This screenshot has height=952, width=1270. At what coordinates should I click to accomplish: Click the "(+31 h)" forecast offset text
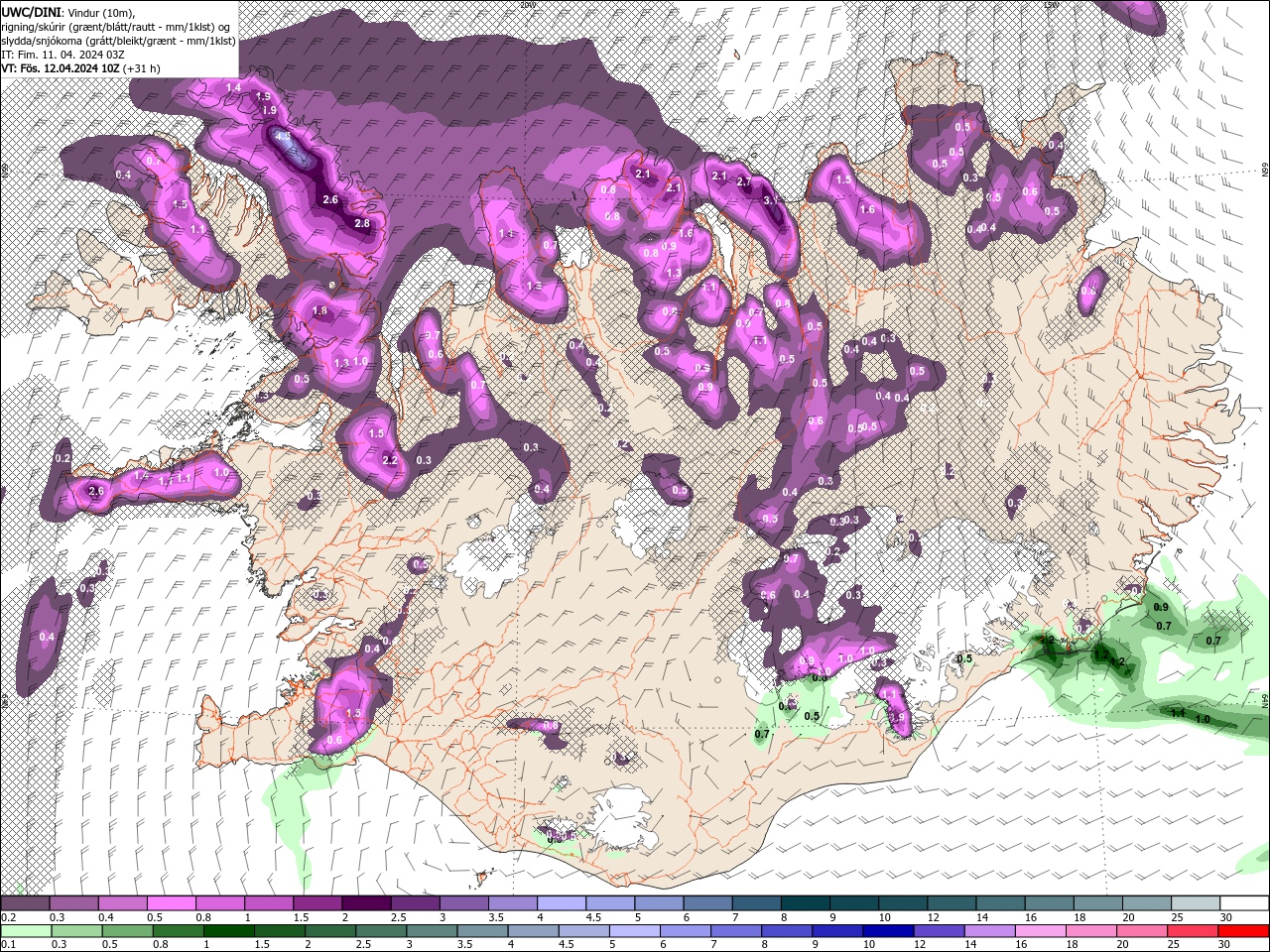(x=143, y=68)
